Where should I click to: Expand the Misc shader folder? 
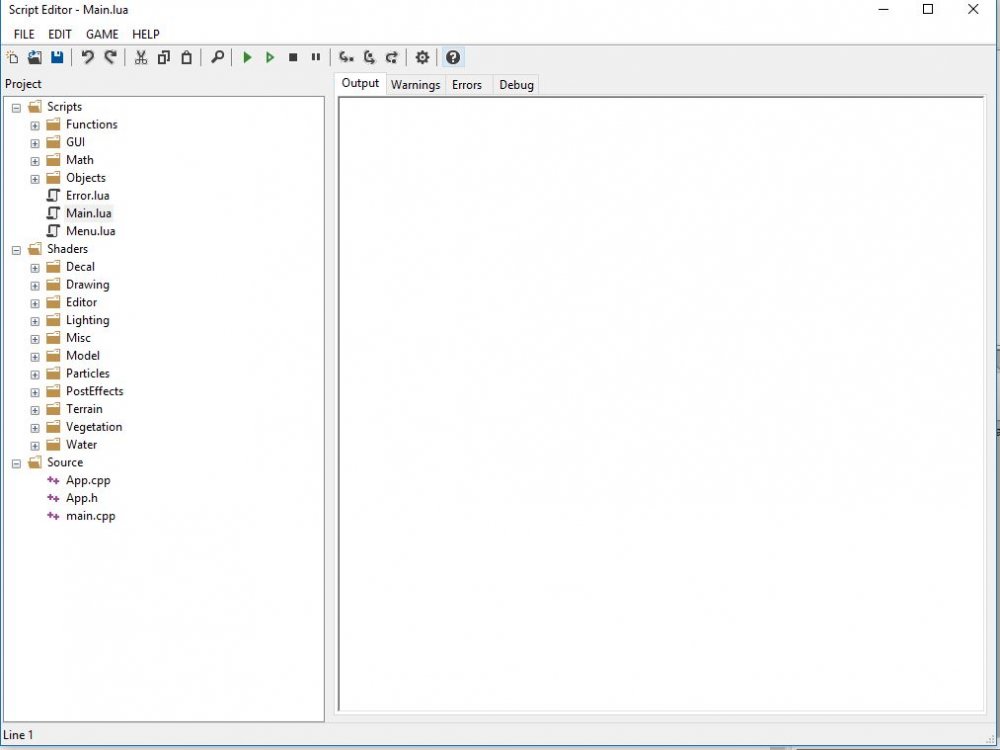click(35, 339)
